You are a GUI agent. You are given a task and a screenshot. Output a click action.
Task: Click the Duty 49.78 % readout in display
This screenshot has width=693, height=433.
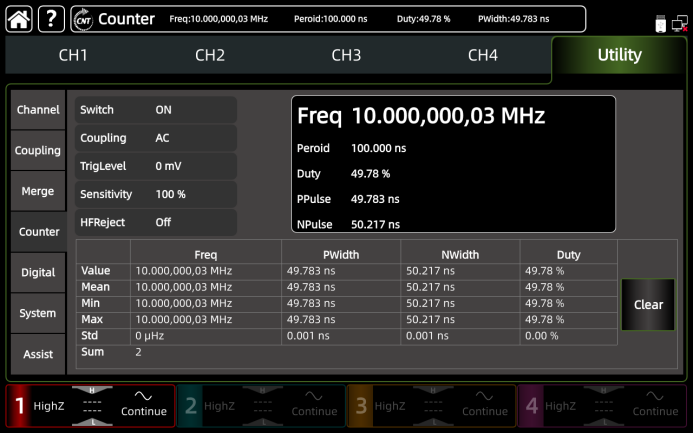click(343, 174)
